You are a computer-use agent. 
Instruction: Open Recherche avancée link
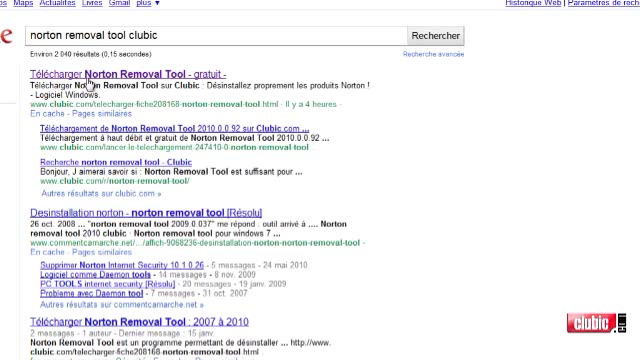(433, 54)
